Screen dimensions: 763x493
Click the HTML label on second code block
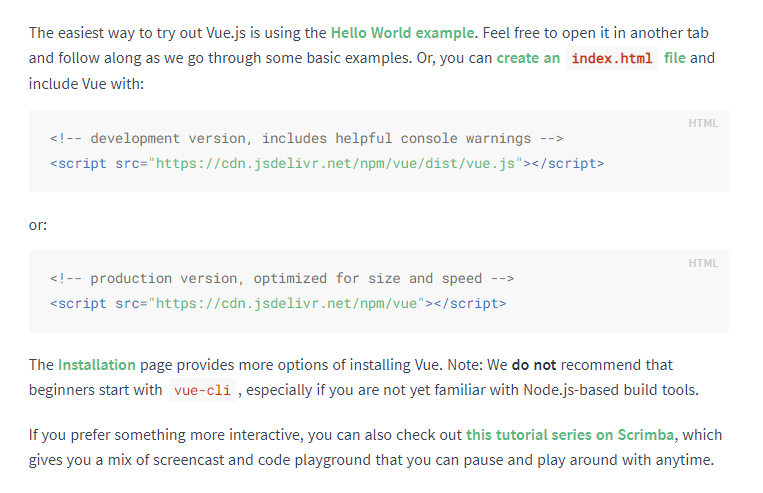[x=703, y=263]
